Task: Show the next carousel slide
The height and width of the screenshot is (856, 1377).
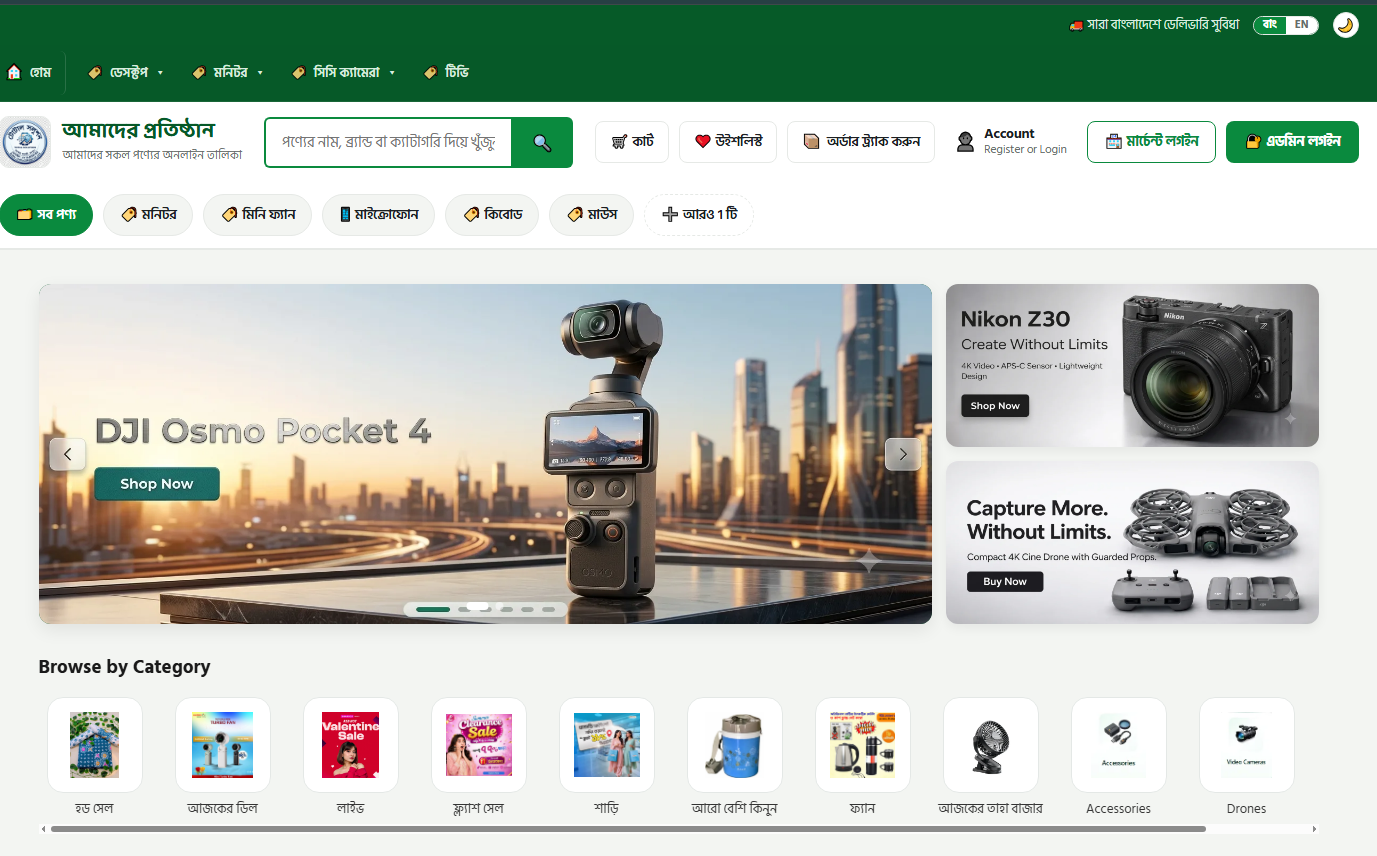Action: coord(903,454)
